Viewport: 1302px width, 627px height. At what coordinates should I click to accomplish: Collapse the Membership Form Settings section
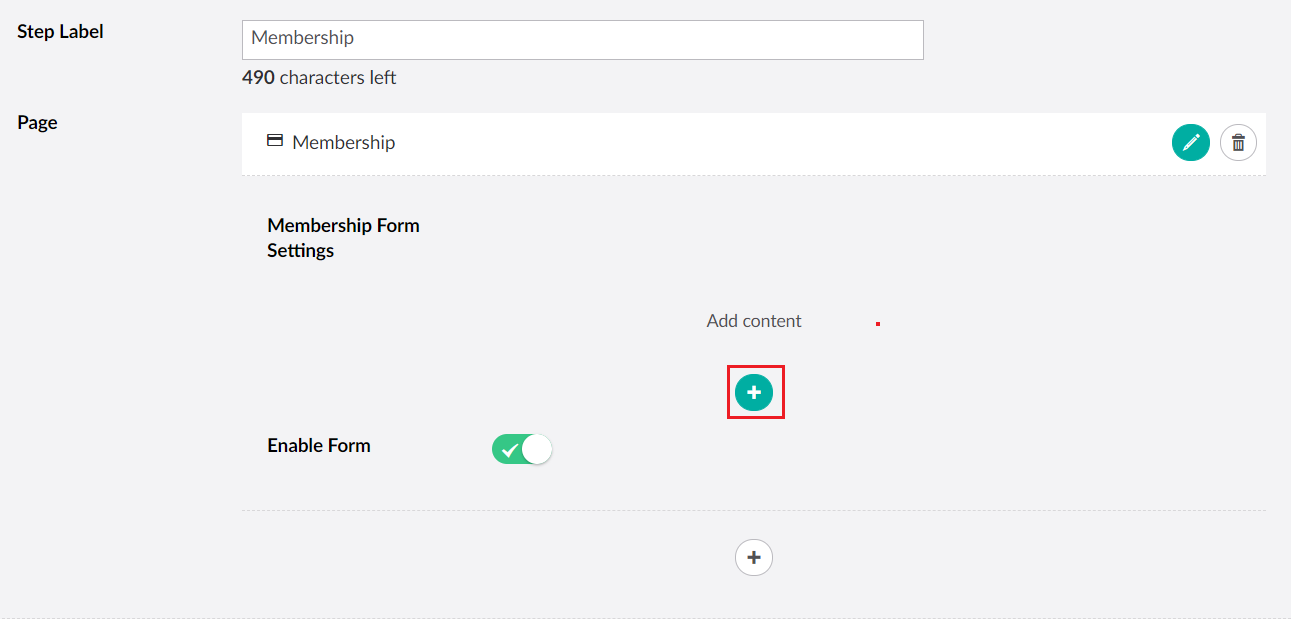pyautogui.click(x=343, y=237)
